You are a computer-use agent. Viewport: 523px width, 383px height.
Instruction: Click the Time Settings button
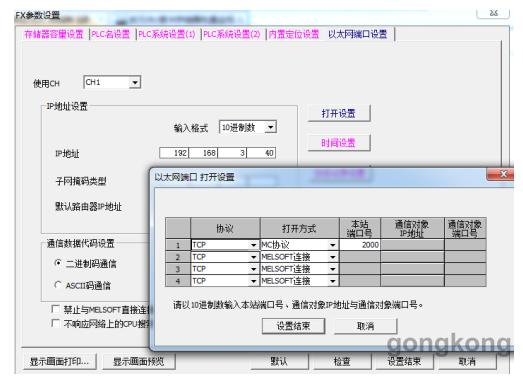339,143
